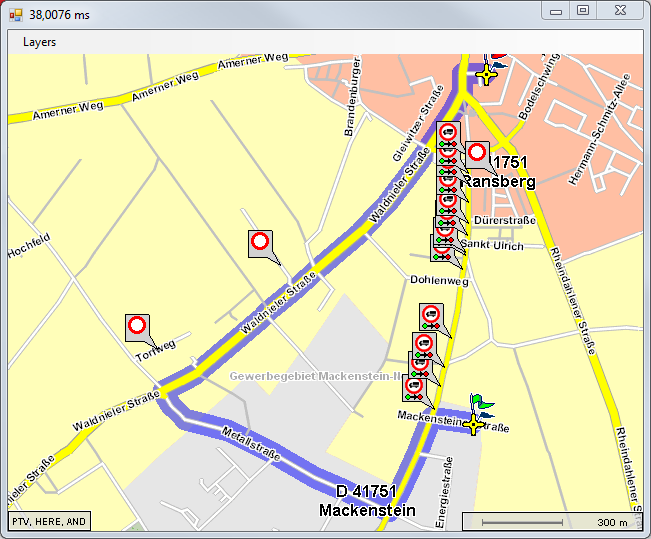Click the restriction sign marker above Waldnieler Straße

pos(260,242)
